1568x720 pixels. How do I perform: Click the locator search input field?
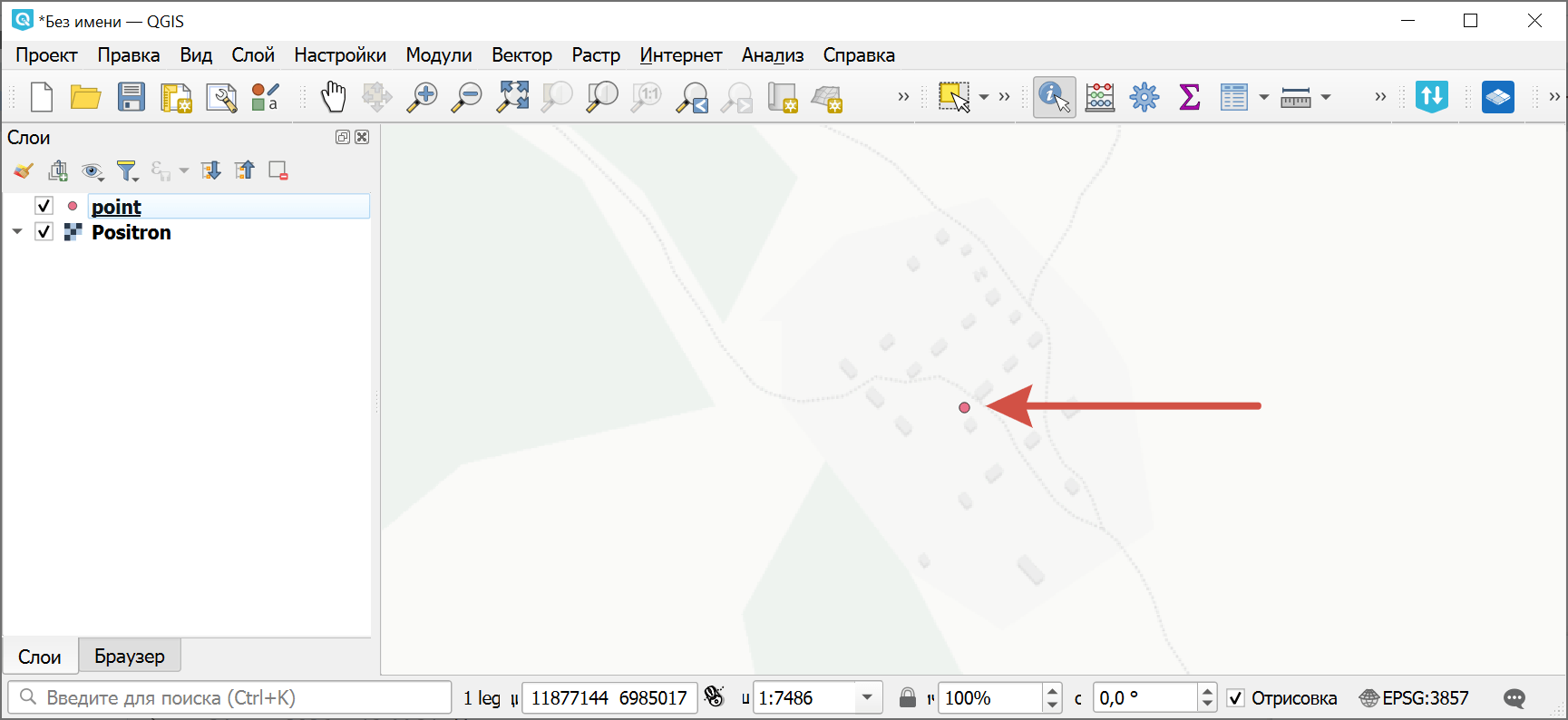coord(236,698)
